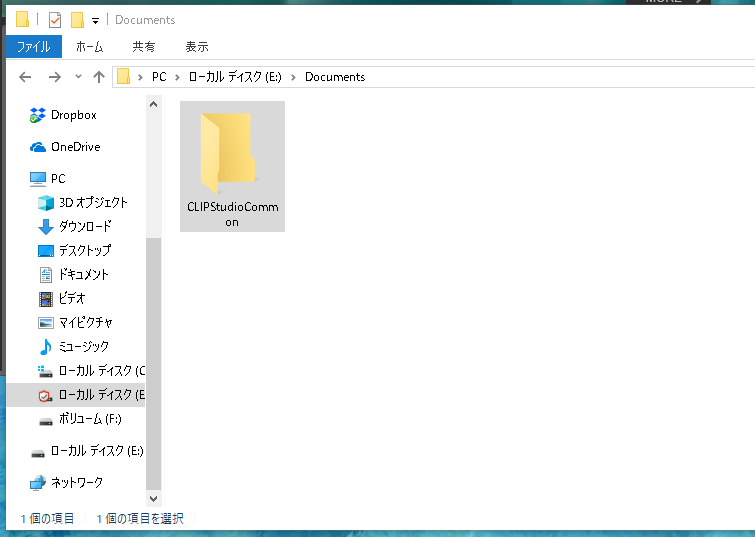This screenshot has height=537, width=755.
Task: Select the CLIPStudioCommon folder
Action: pos(232,165)
